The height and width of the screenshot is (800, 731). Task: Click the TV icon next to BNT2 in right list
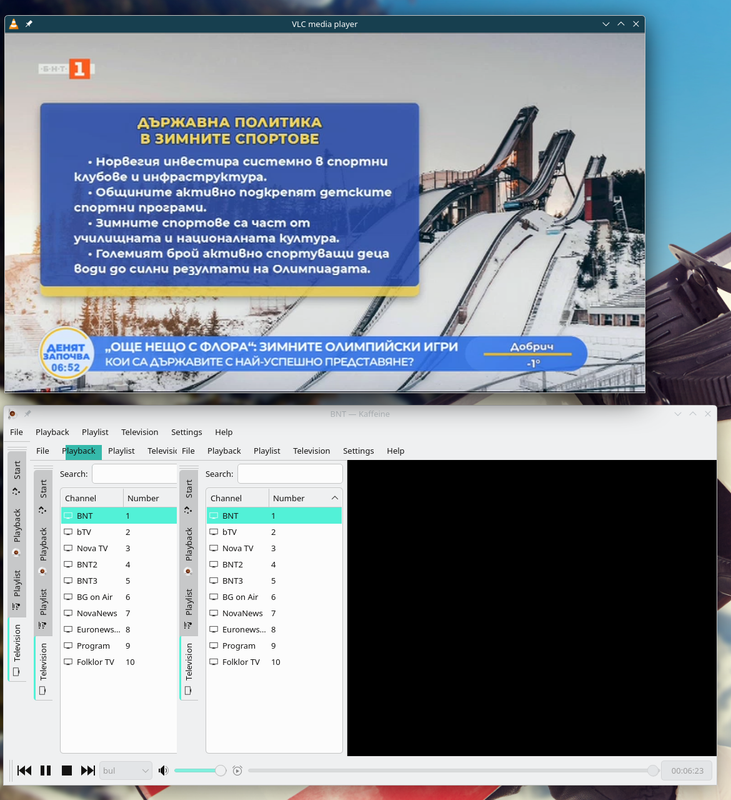214,565
